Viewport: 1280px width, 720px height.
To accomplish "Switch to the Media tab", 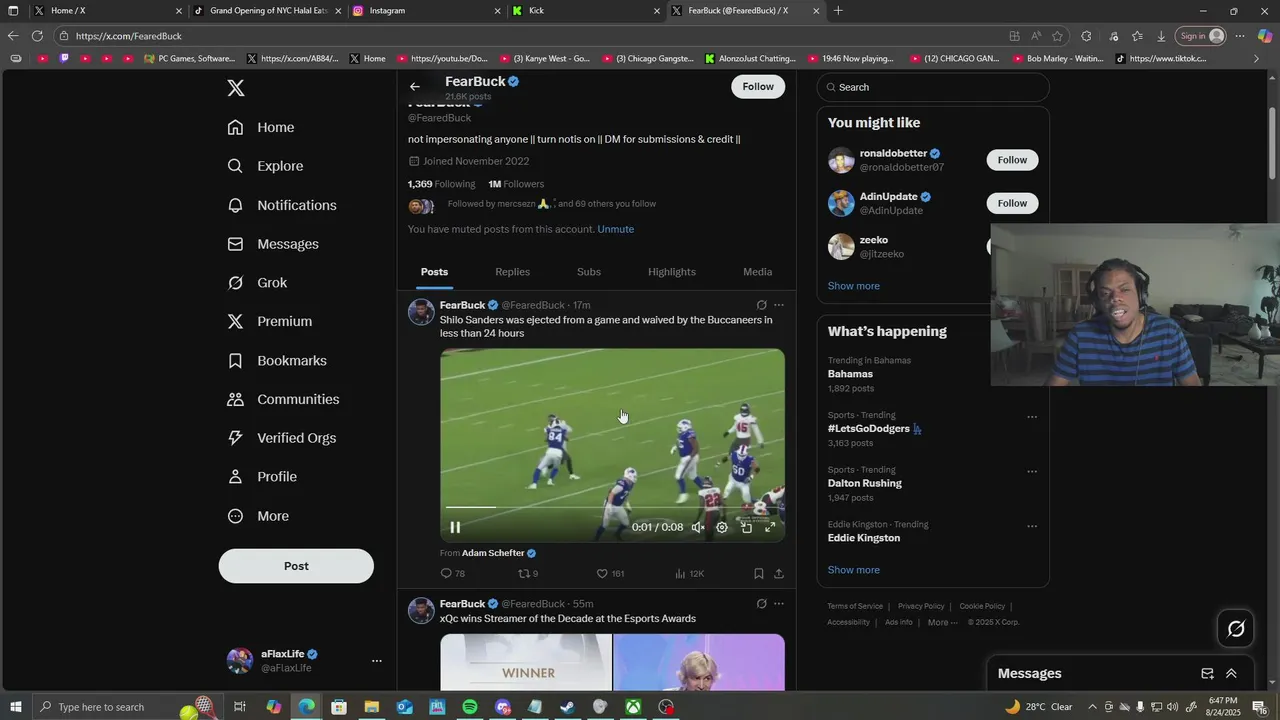I will pyautogui.click(x=757, y=272).
